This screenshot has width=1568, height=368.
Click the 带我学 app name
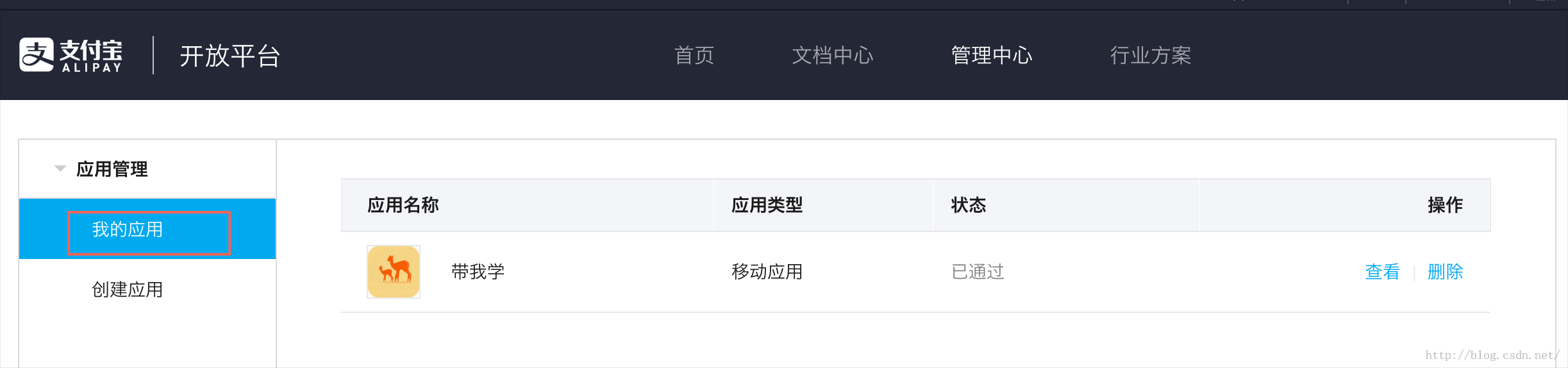pos(478,272)
